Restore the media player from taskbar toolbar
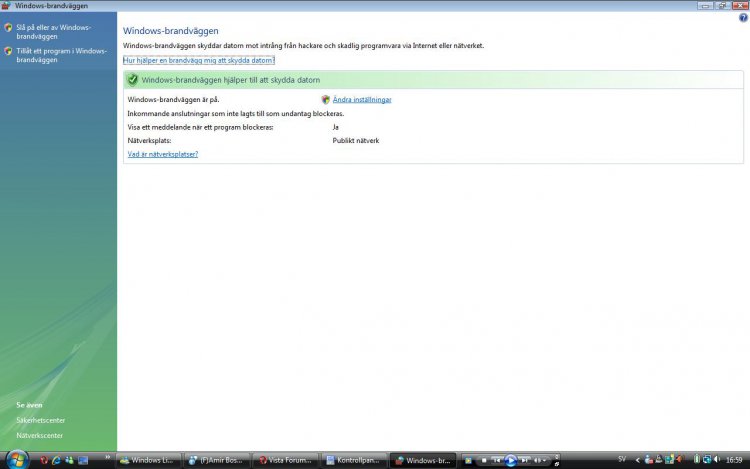The height and width of the screenshot is (469, 750). coord(556,464)
